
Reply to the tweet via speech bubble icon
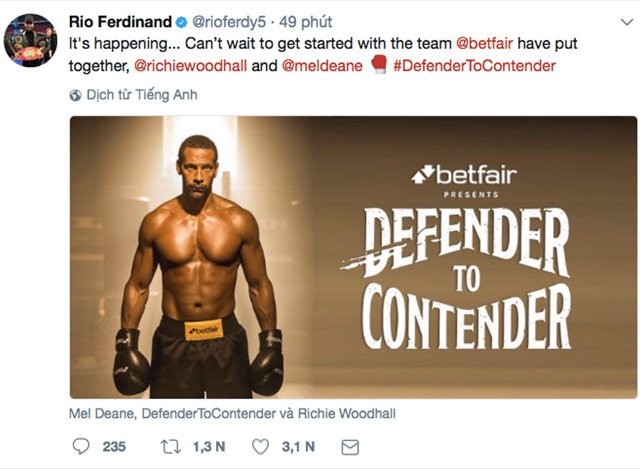pos(81,445)
